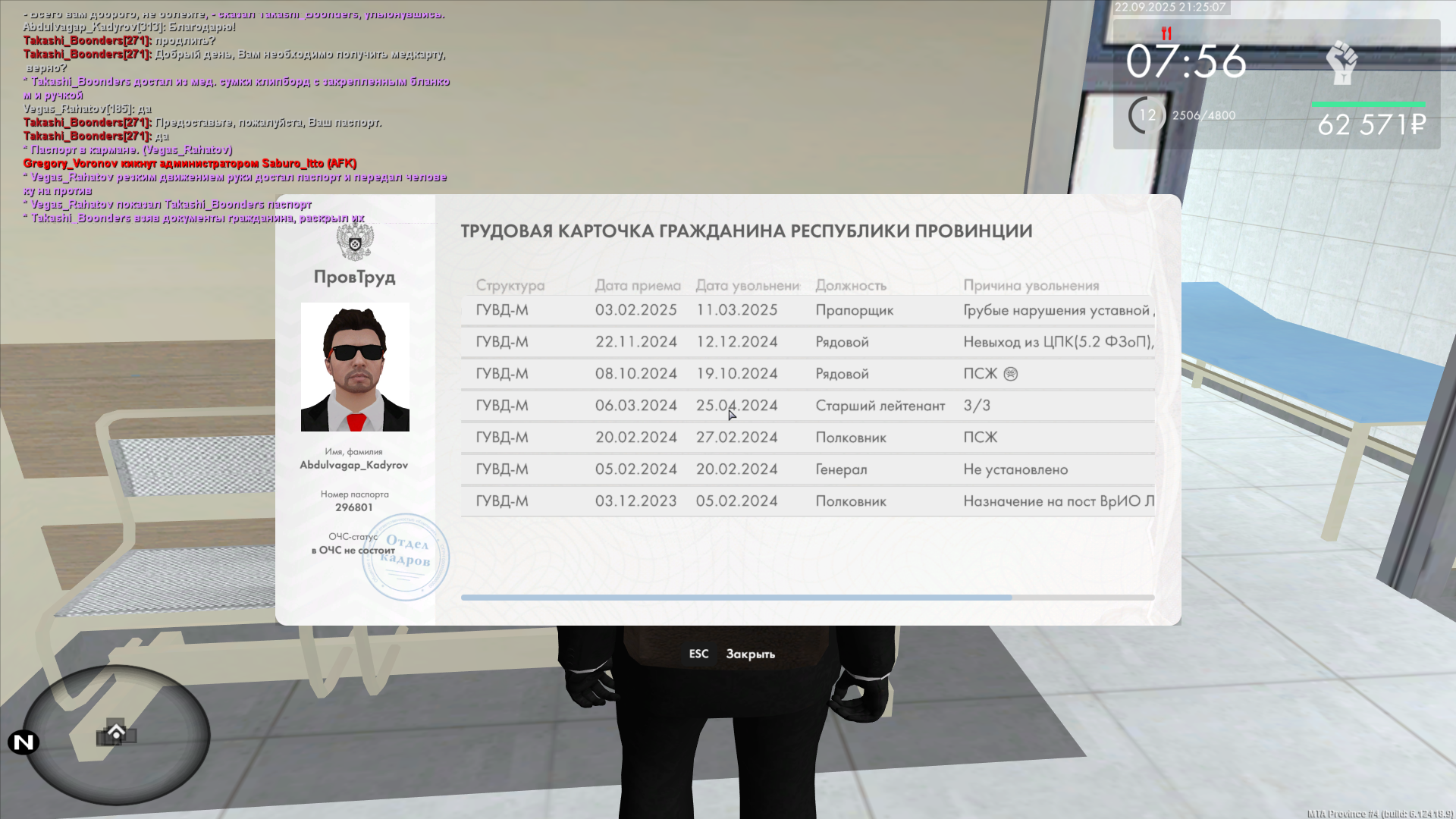Click the Закрыть close label
The width and height of the screenshot is (1456, 819).
point(750,654)
